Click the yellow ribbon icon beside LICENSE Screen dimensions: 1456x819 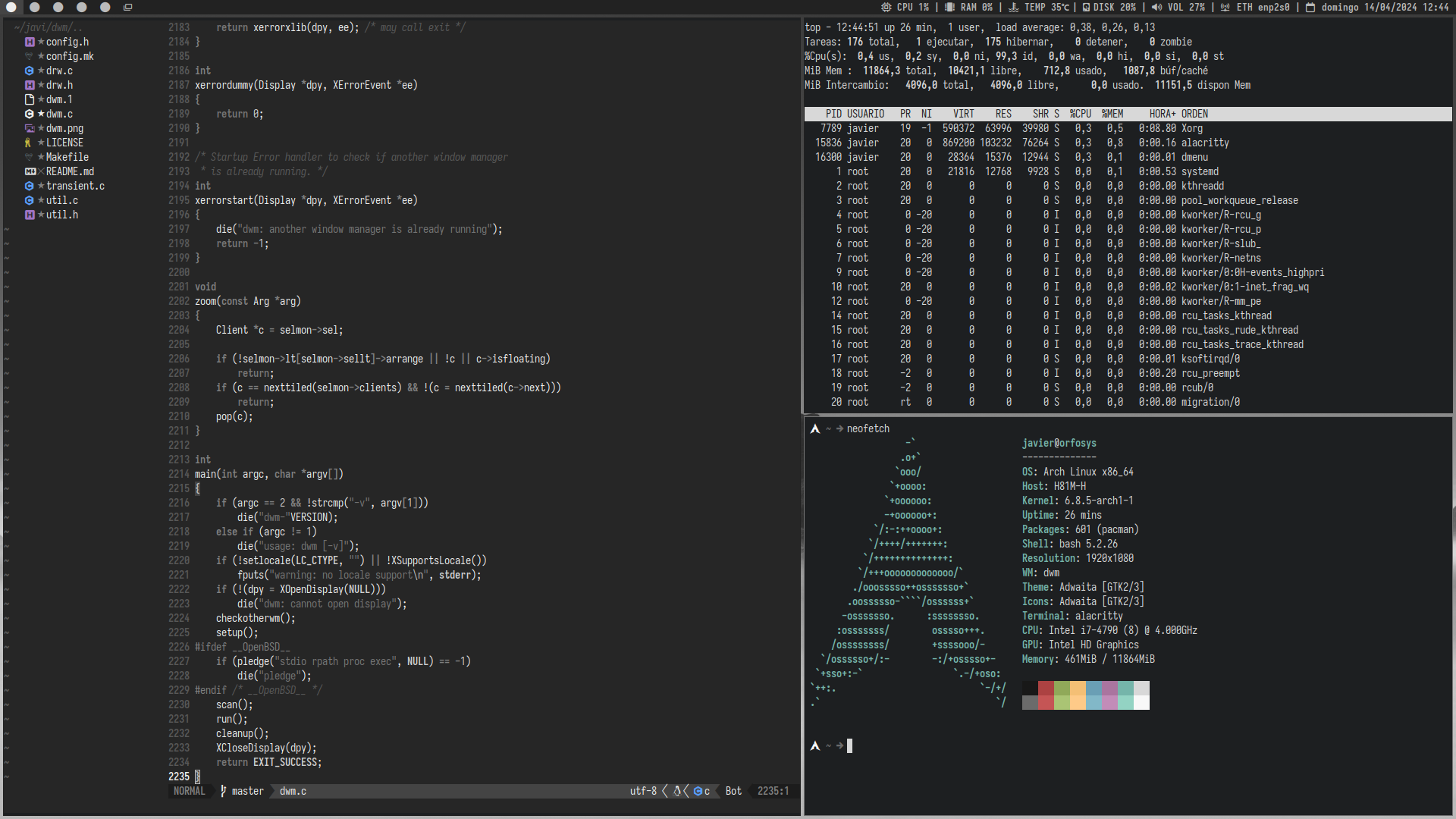click(x=28, y=143)
